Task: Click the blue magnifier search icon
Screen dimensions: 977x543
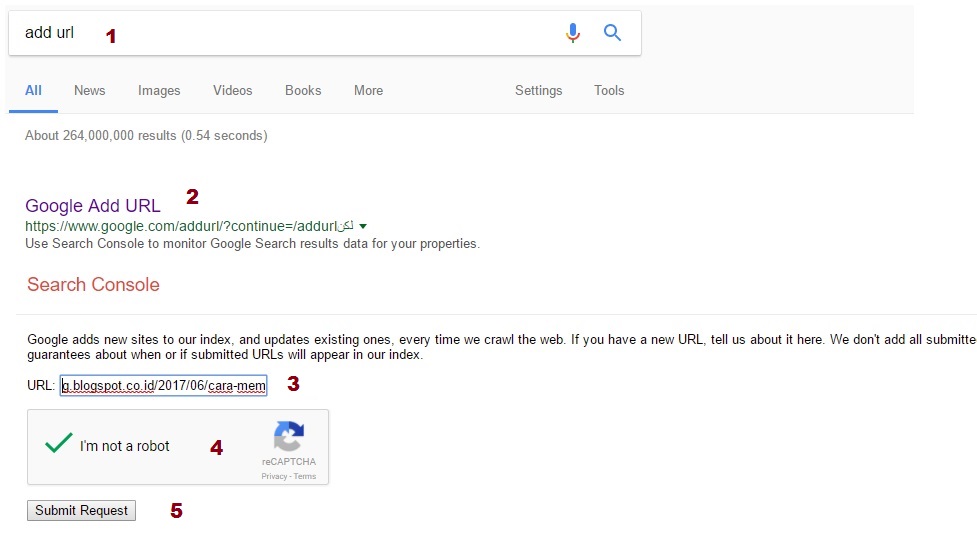Action: point(612,32)
